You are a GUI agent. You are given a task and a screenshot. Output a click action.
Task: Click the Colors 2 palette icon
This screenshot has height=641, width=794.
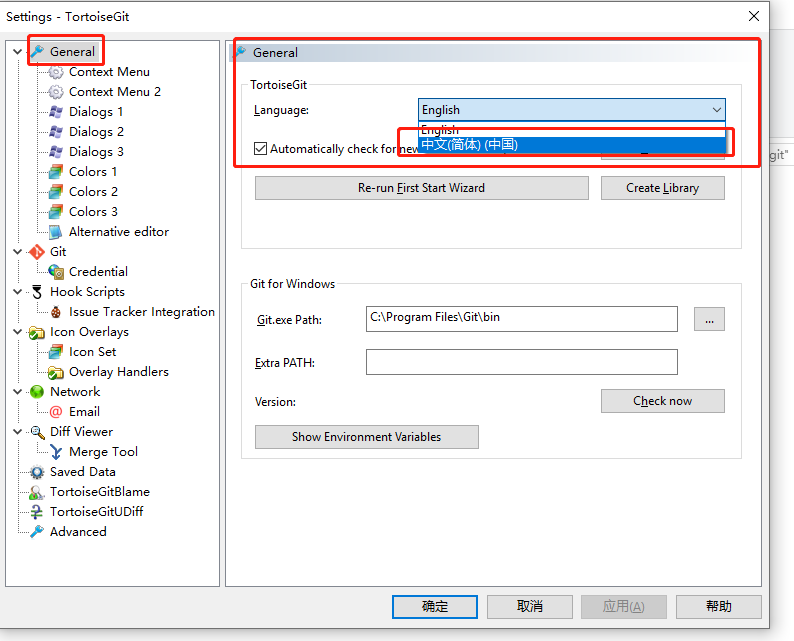tap(56, 192)
